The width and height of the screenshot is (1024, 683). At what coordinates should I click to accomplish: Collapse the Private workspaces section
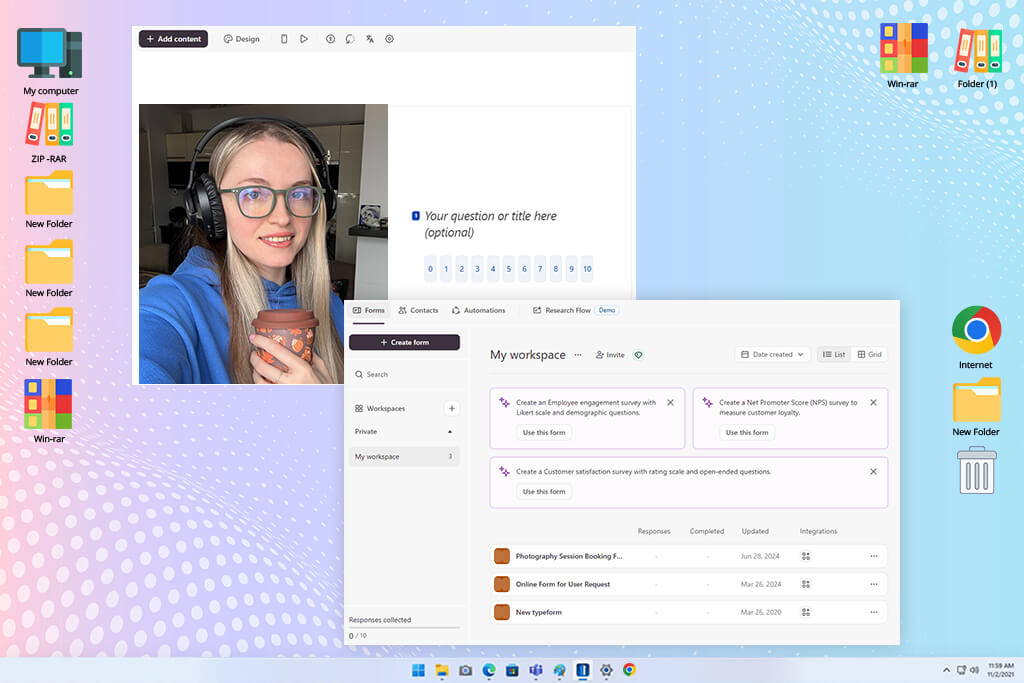click(x=449, y=432)
